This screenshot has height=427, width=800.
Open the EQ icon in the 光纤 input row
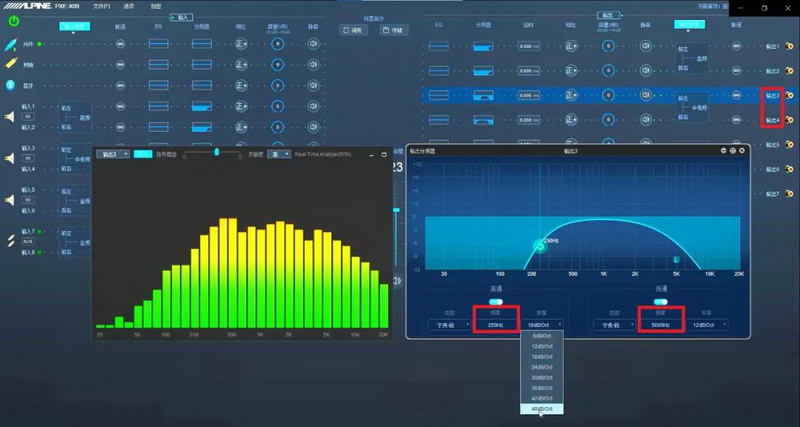(x=159, y=44)
